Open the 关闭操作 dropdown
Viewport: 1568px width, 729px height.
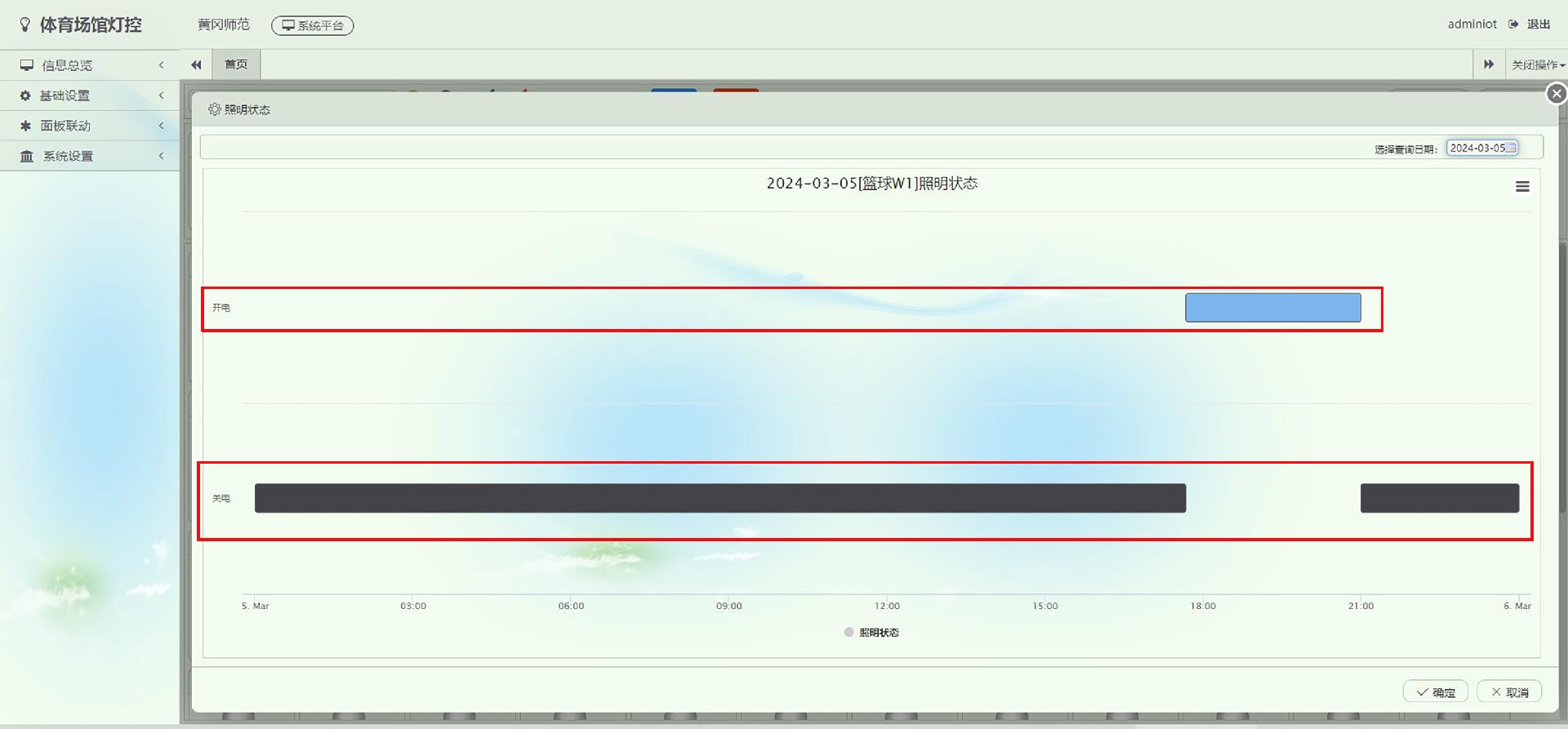pyautogui.click(x=1537, y=64)
